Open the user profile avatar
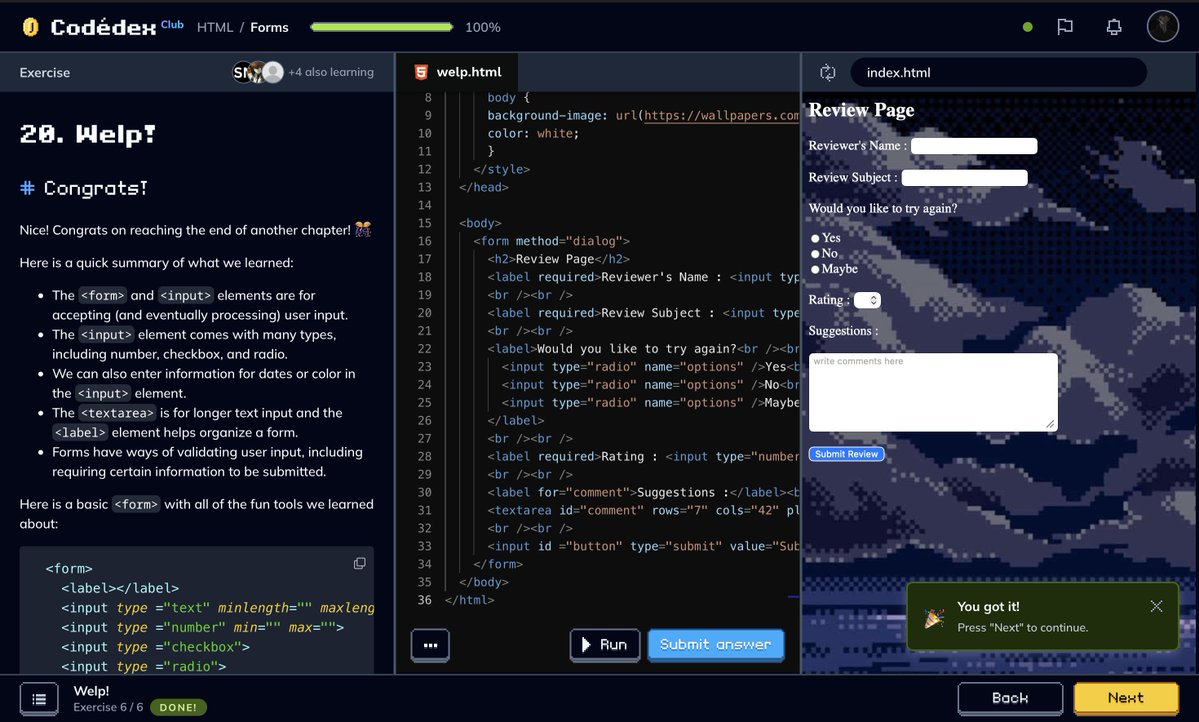This screenshot has width=1199, height=722. pos(1162,26)
